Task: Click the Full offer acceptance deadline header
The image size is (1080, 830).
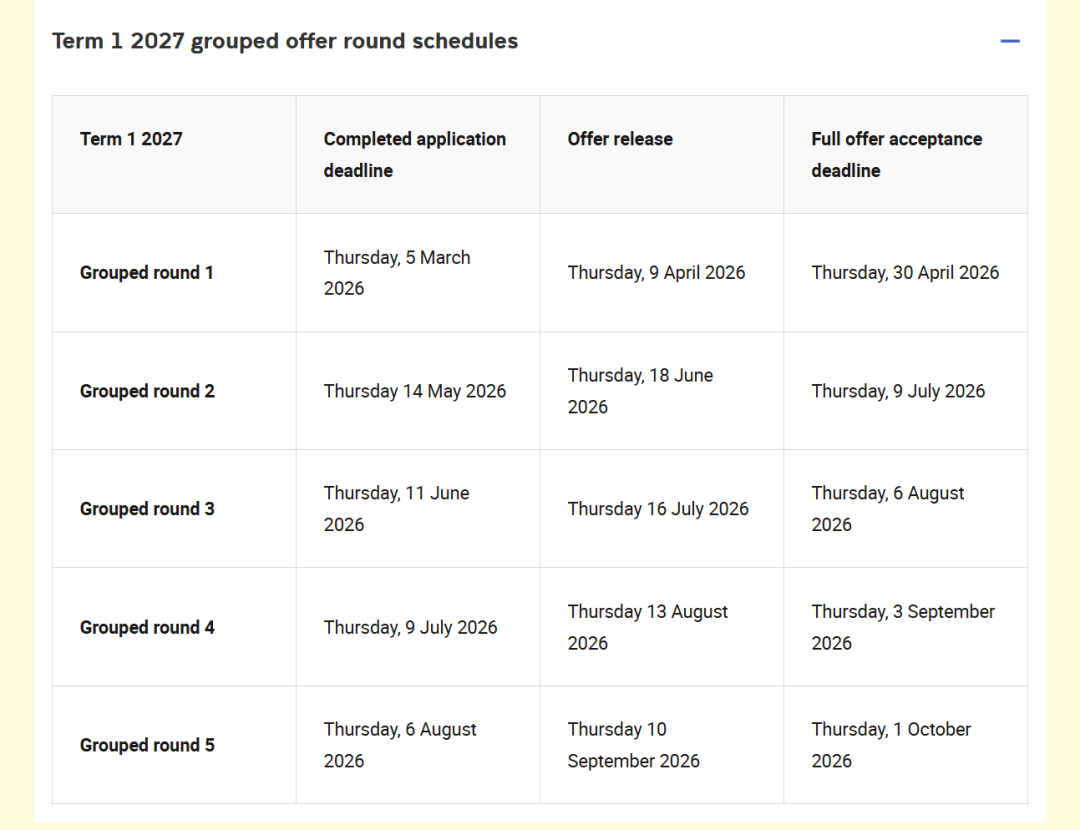Action: 896,154
